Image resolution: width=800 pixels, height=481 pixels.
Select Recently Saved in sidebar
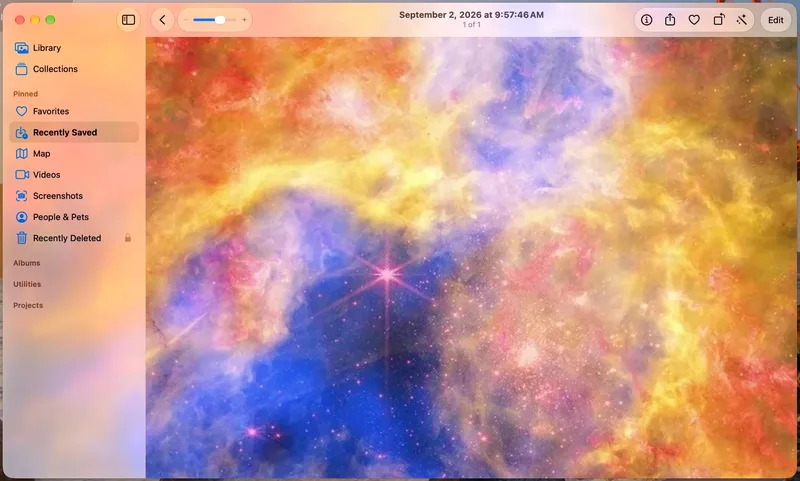[x=74, y=133]
